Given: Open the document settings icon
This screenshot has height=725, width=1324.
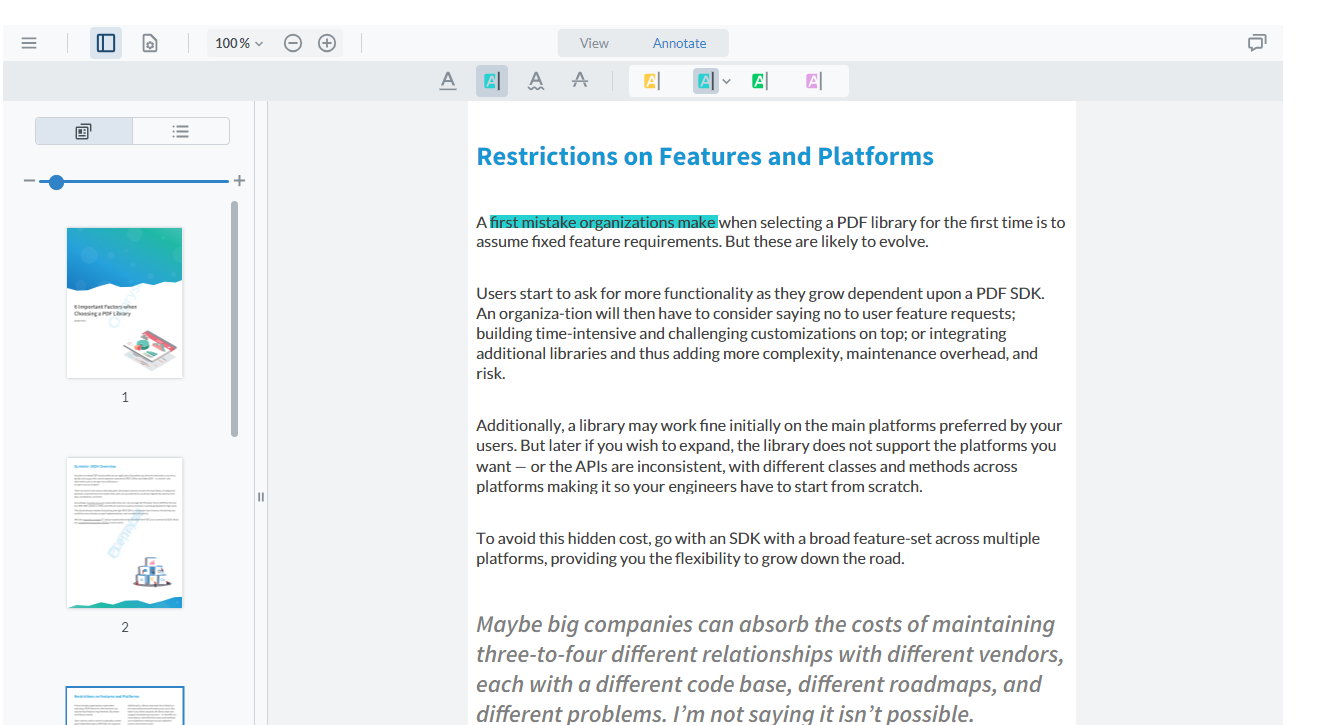Looking at the screenshot, I should coord(149,42).
